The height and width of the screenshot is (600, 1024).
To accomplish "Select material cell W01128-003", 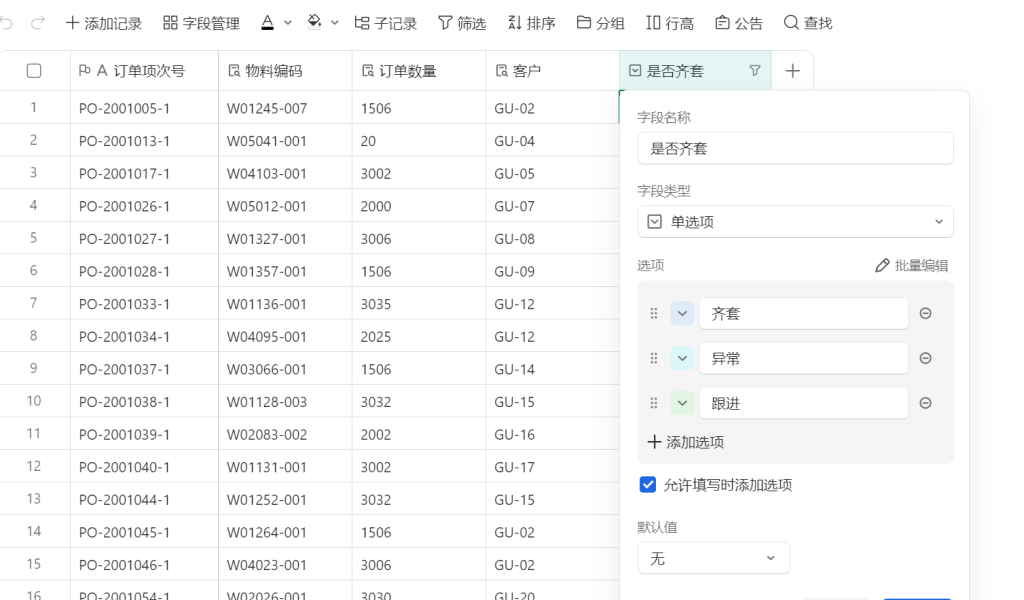I will click(285, 402).
